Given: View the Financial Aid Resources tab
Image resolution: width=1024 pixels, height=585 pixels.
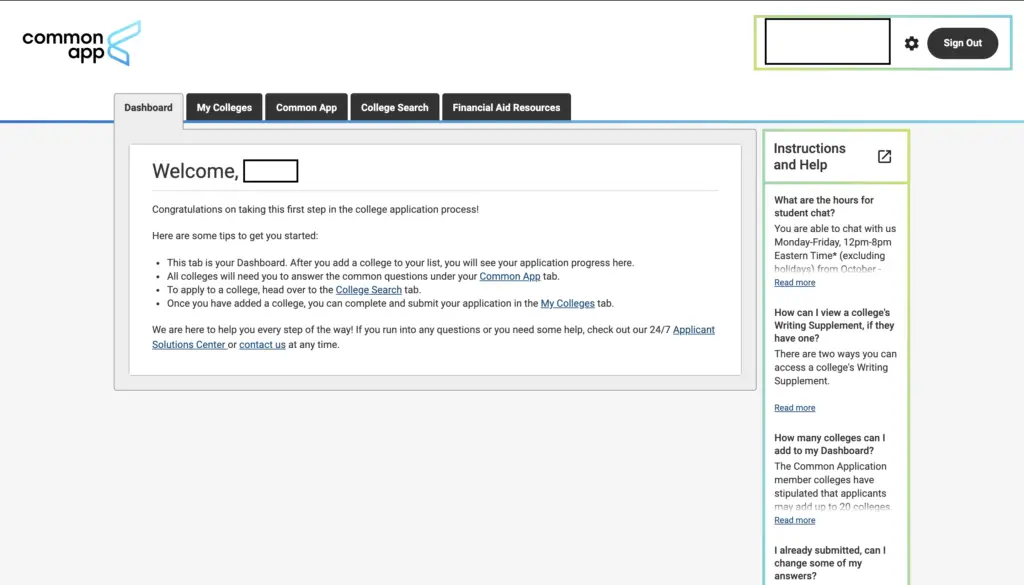Looking at the screenshot, I should (506, 108).
